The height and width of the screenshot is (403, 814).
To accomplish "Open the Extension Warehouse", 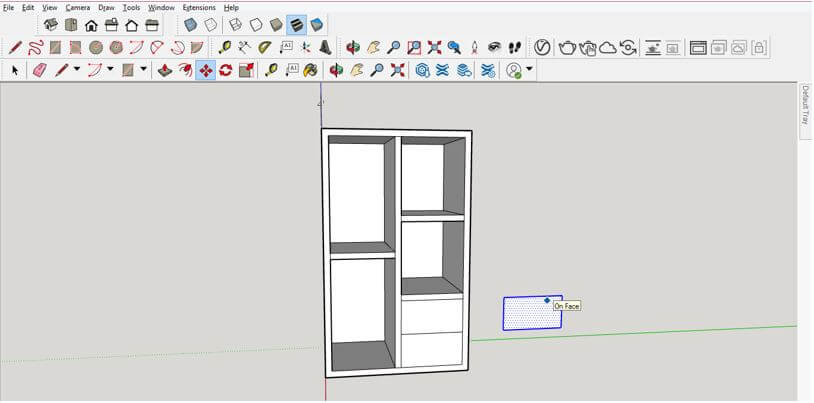I will [442, 70].
